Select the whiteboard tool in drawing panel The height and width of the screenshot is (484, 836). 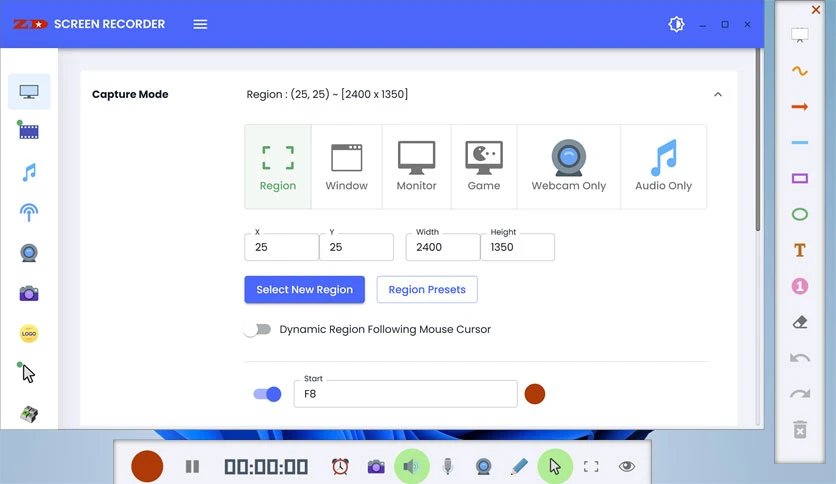click(x=799, y=36)
